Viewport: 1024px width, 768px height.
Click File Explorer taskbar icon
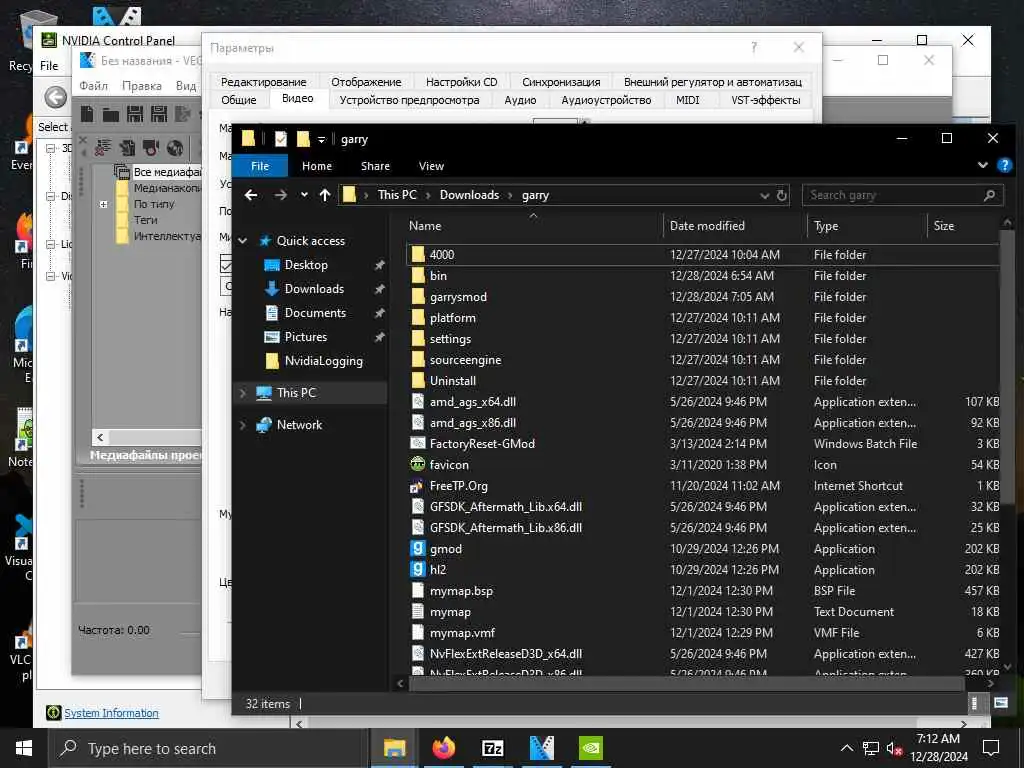(x=394, y=748)
